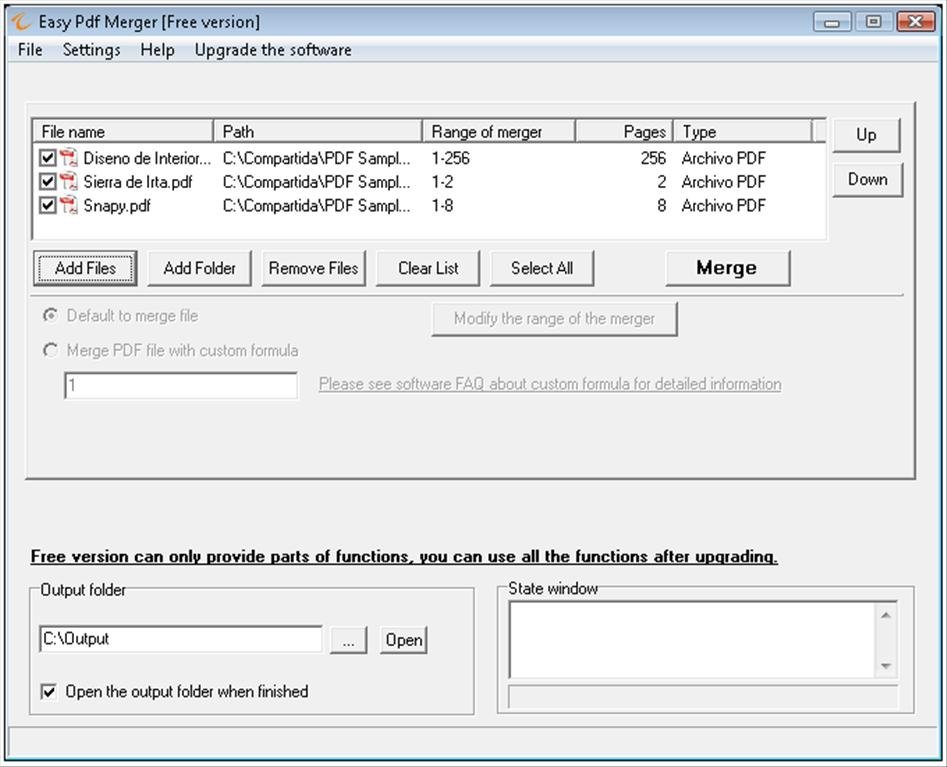Click the Output folder path field
This screenshot has height=767, width=947.
181,639
